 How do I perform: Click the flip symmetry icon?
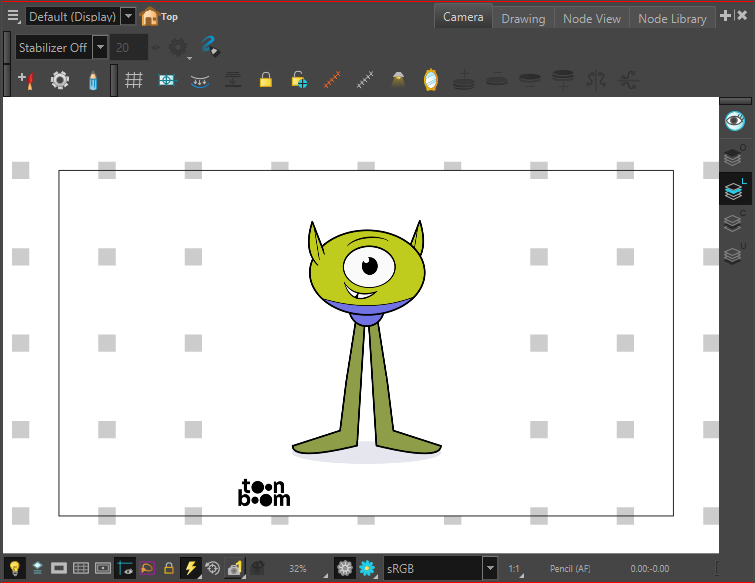coord(596,80)
